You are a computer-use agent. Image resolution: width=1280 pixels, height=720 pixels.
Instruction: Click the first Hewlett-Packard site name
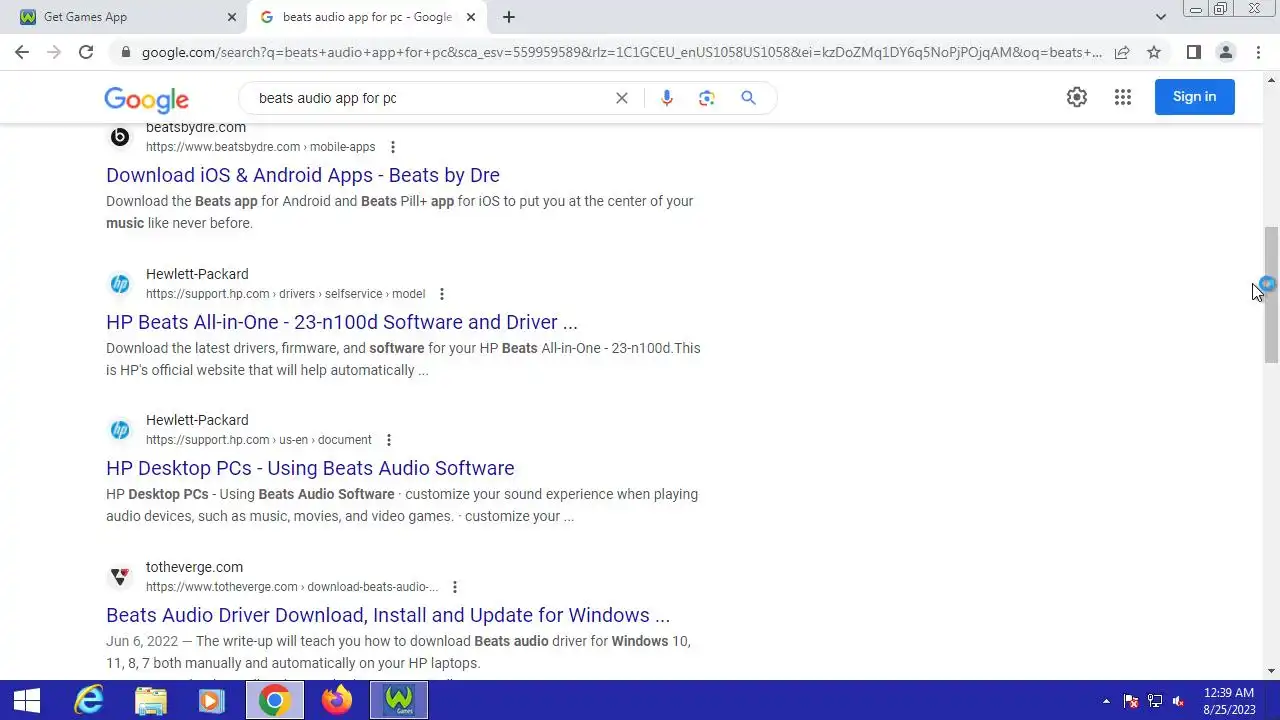tap(197, 274)
